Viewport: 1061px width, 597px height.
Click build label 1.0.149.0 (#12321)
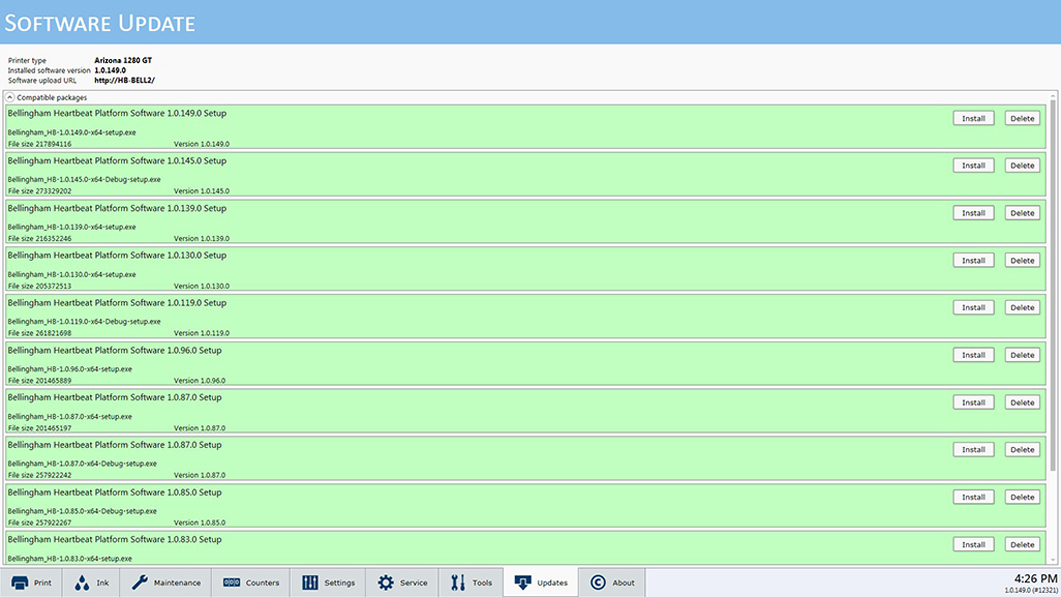1031,591
